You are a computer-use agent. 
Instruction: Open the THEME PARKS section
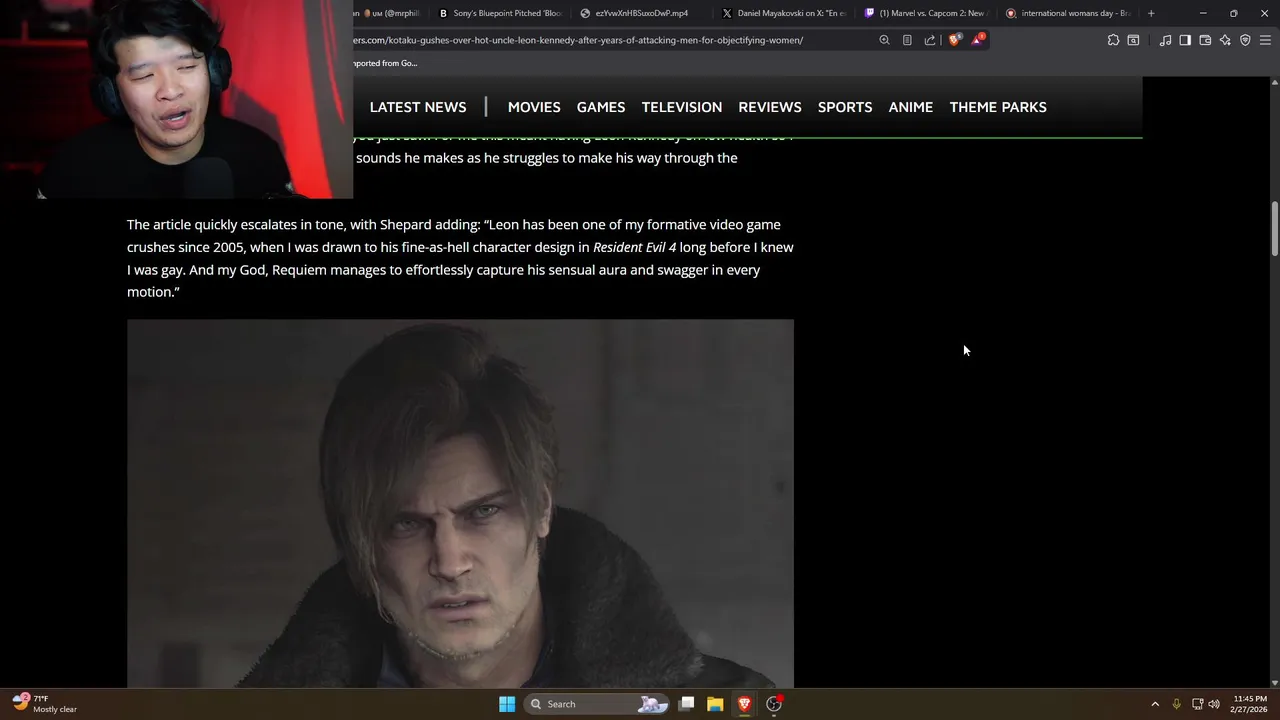[998, 107]
